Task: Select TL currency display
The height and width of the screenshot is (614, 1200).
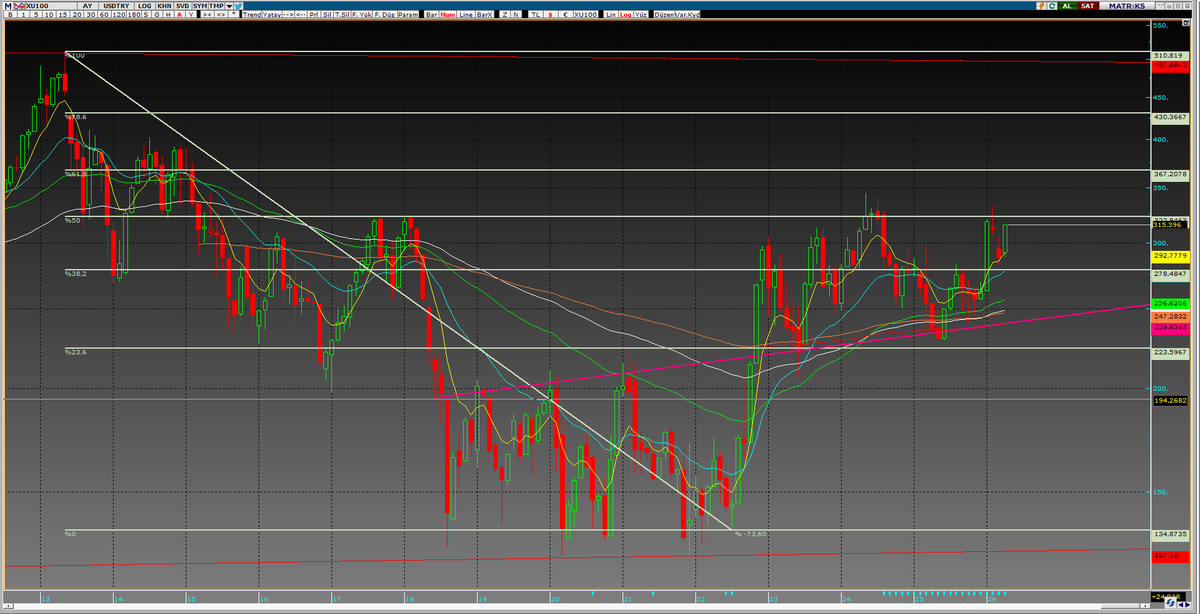Action: pyautogui.click(x=535, y=15)
